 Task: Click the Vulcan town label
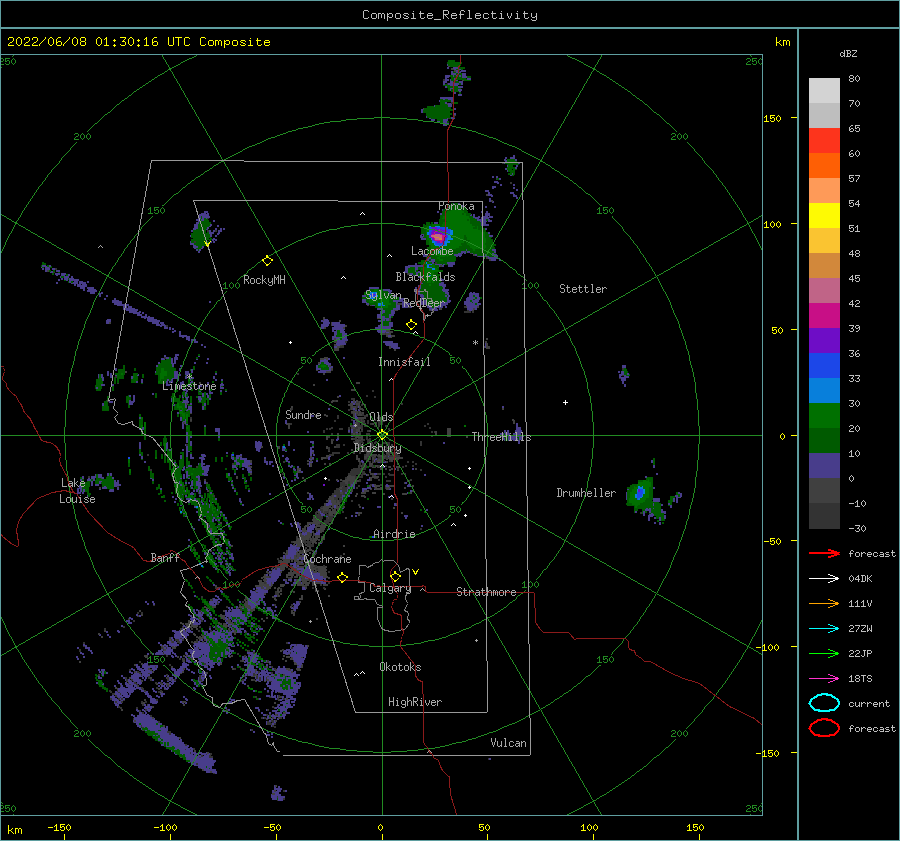point(508,743)
